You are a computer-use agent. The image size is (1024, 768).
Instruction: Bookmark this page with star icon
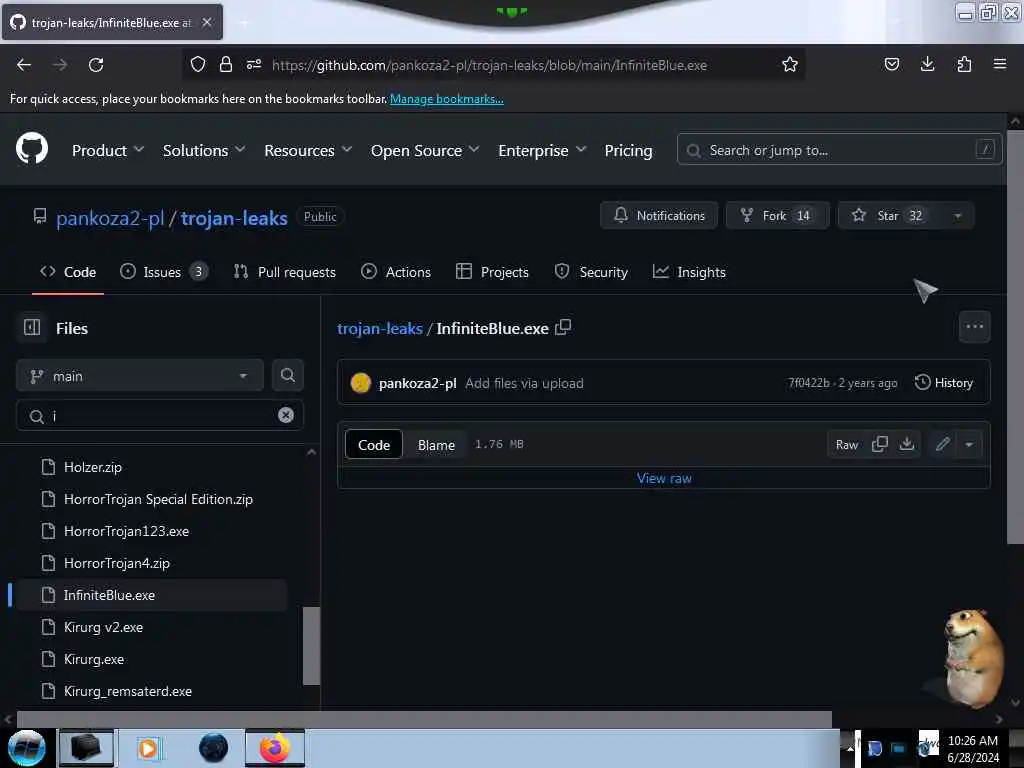(790, 64)
